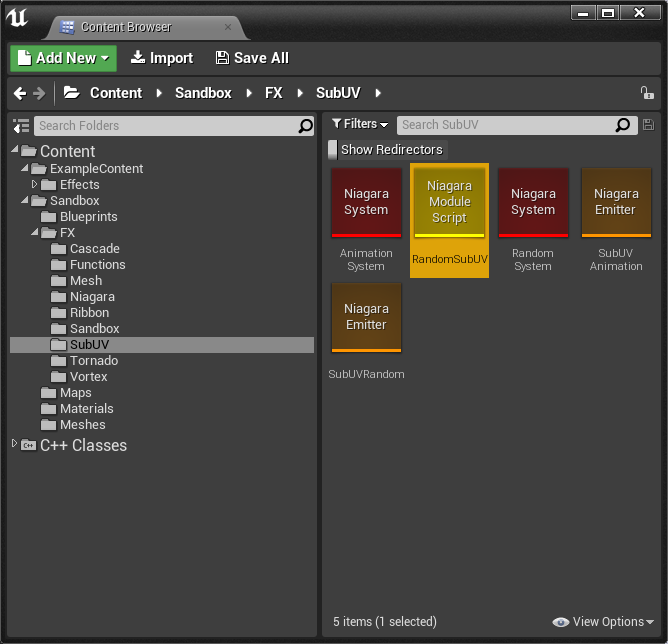Select the Cascade folder icon
The height and width of the screenshot is (644, 668).
coord(58,249)
